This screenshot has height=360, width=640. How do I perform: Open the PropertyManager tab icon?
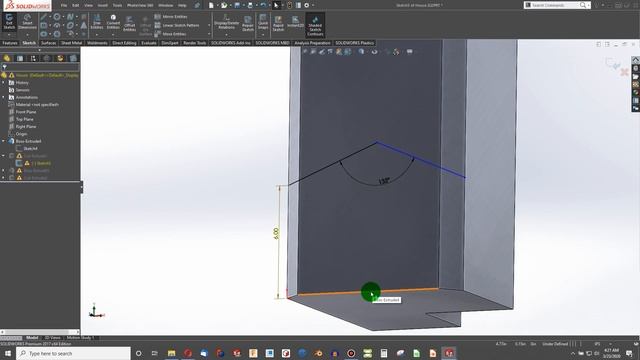click(20, 58)
